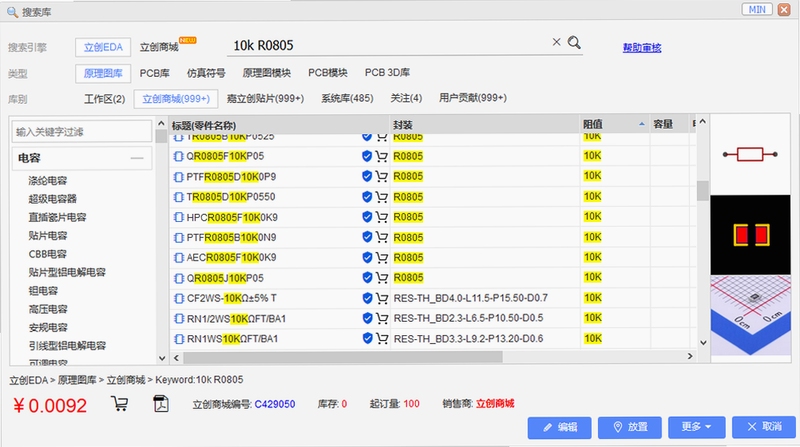Select 安规电容 category
The height and width of the screenshot is (447, 800).
pyautogui.click(x=47, y=328)
